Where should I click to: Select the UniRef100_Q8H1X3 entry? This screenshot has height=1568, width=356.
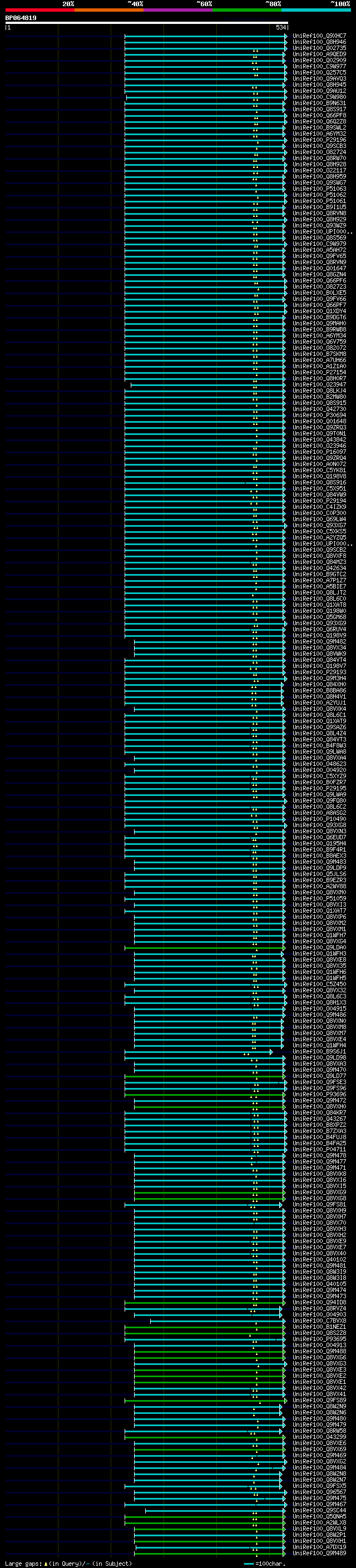click(x=319, y=1002)
